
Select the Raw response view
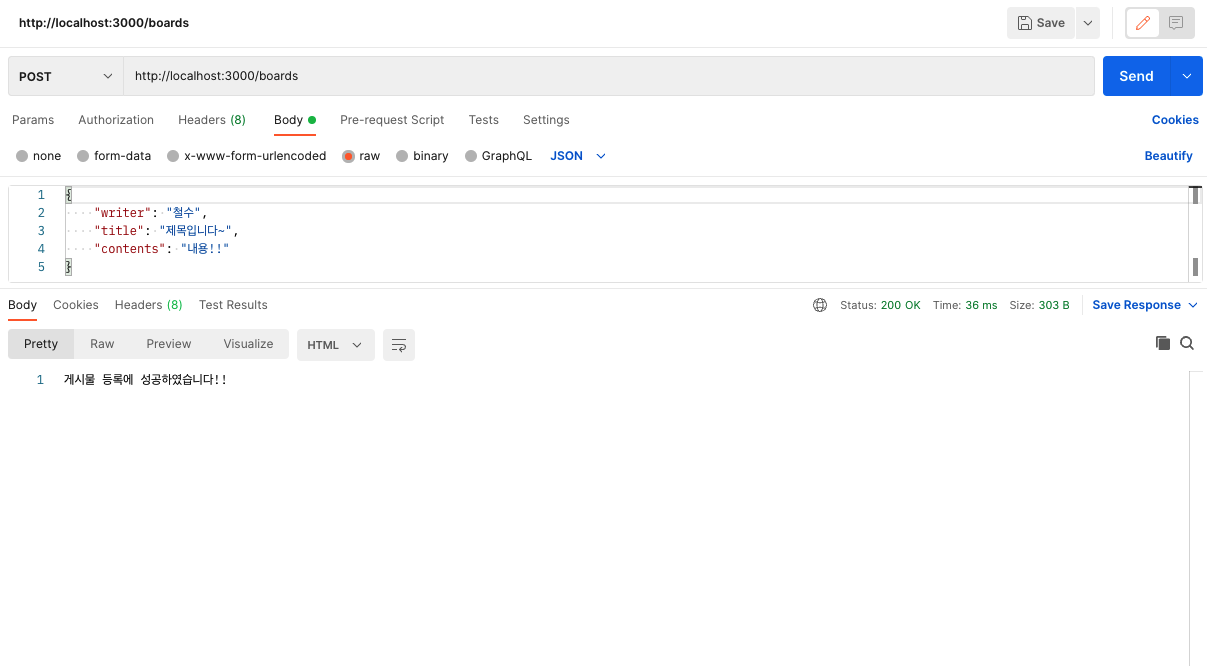[x=102, y=344]
